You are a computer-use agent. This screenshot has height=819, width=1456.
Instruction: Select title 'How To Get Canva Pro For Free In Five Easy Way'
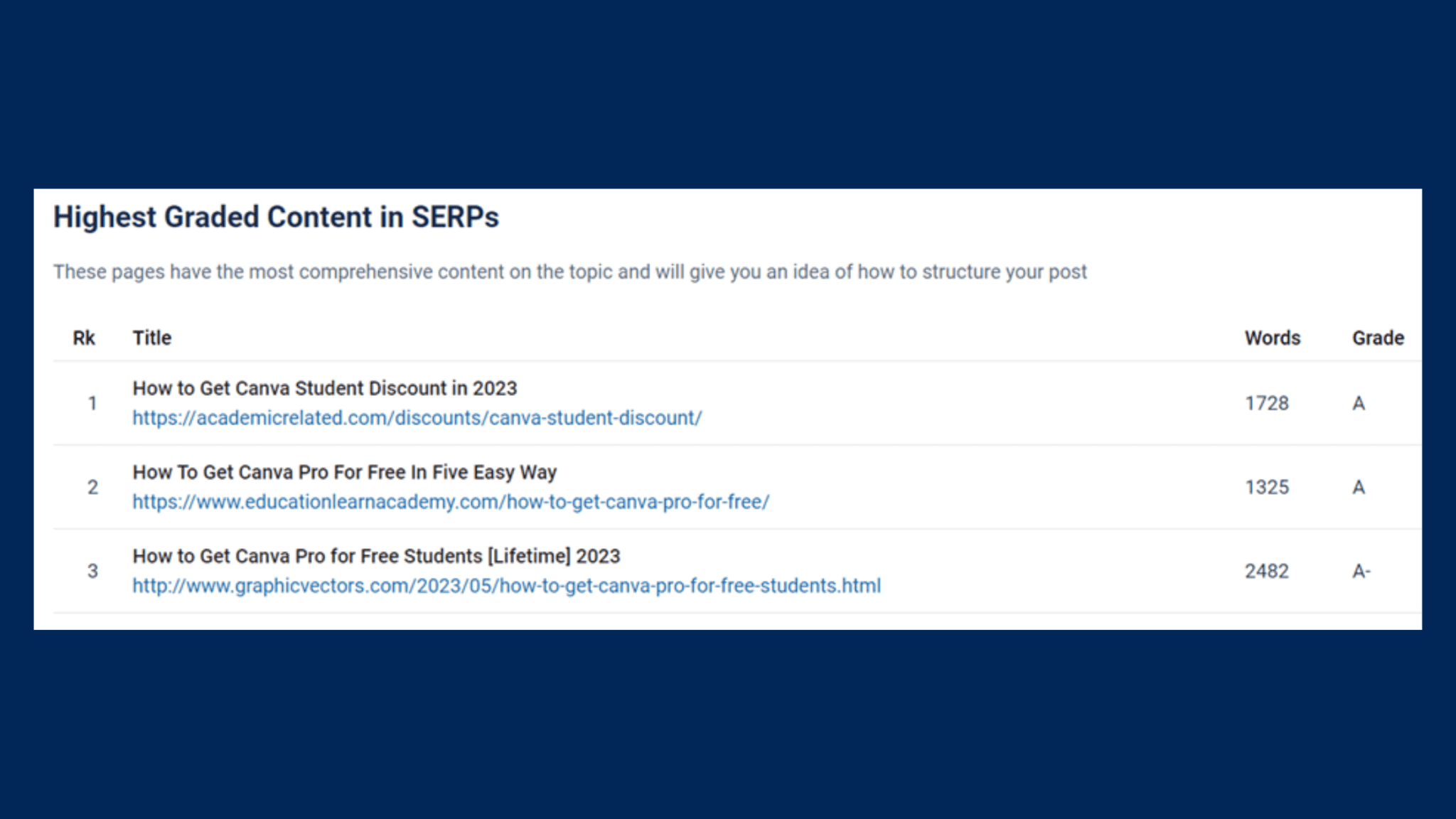pyautogui.click(x=345, y=472)
